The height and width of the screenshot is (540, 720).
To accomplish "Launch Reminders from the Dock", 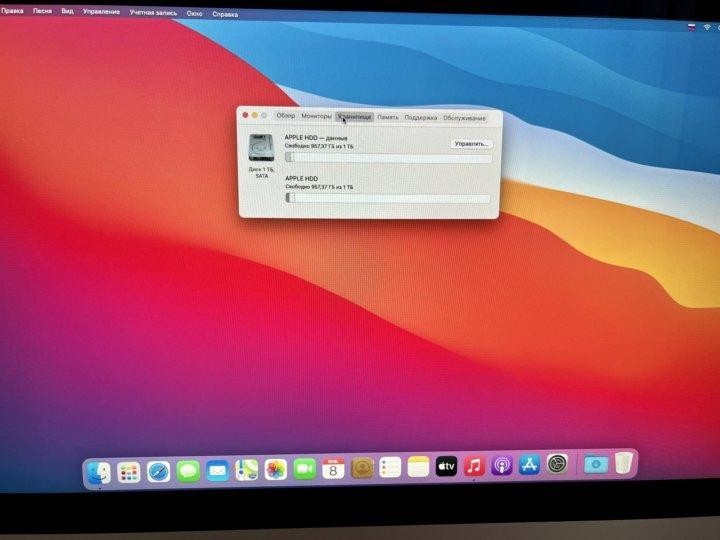I will click(x=390, y=467).
